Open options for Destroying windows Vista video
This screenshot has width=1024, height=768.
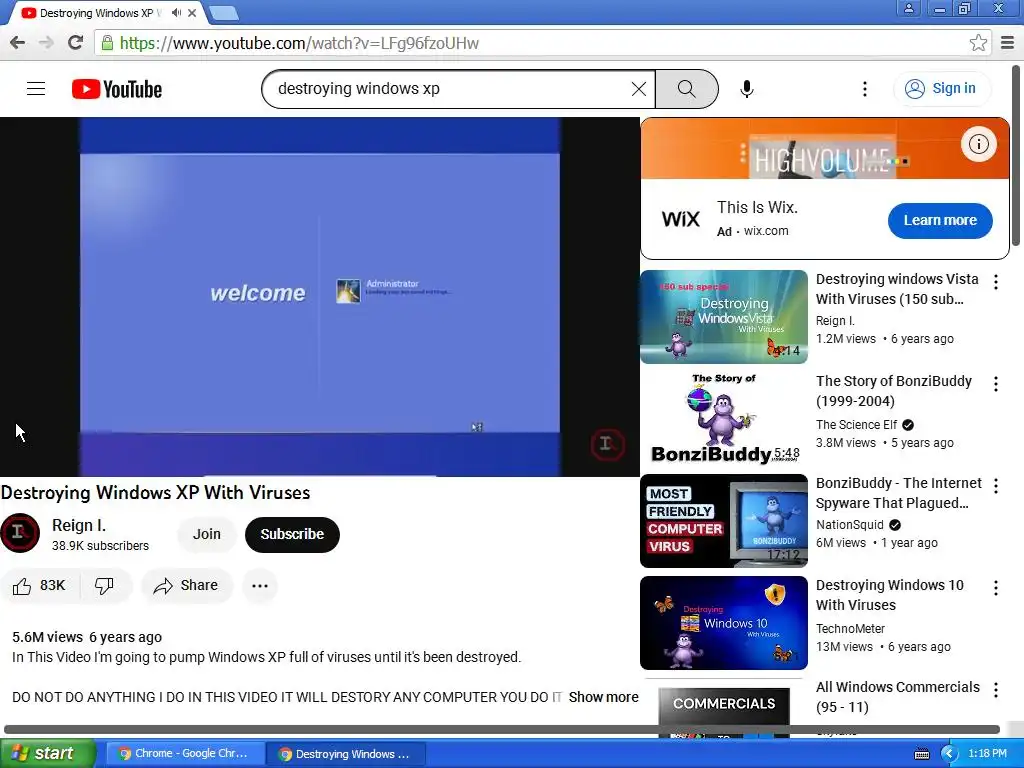coord(995,282)
